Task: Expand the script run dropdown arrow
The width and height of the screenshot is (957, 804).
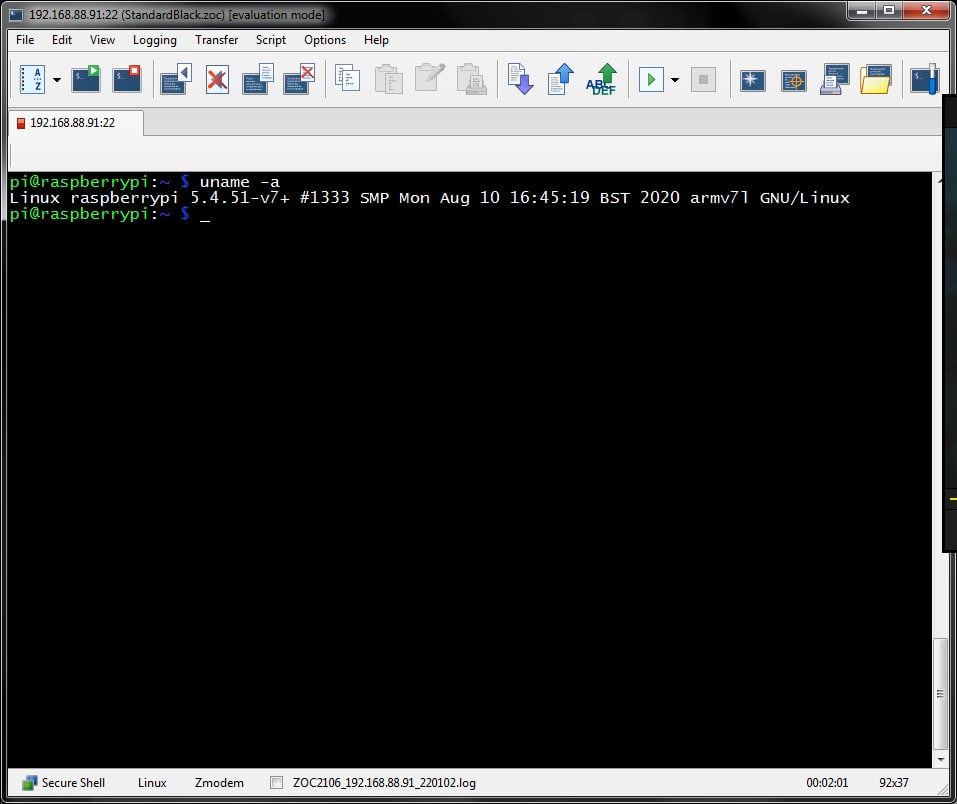Action: click(x=675, y=80)
